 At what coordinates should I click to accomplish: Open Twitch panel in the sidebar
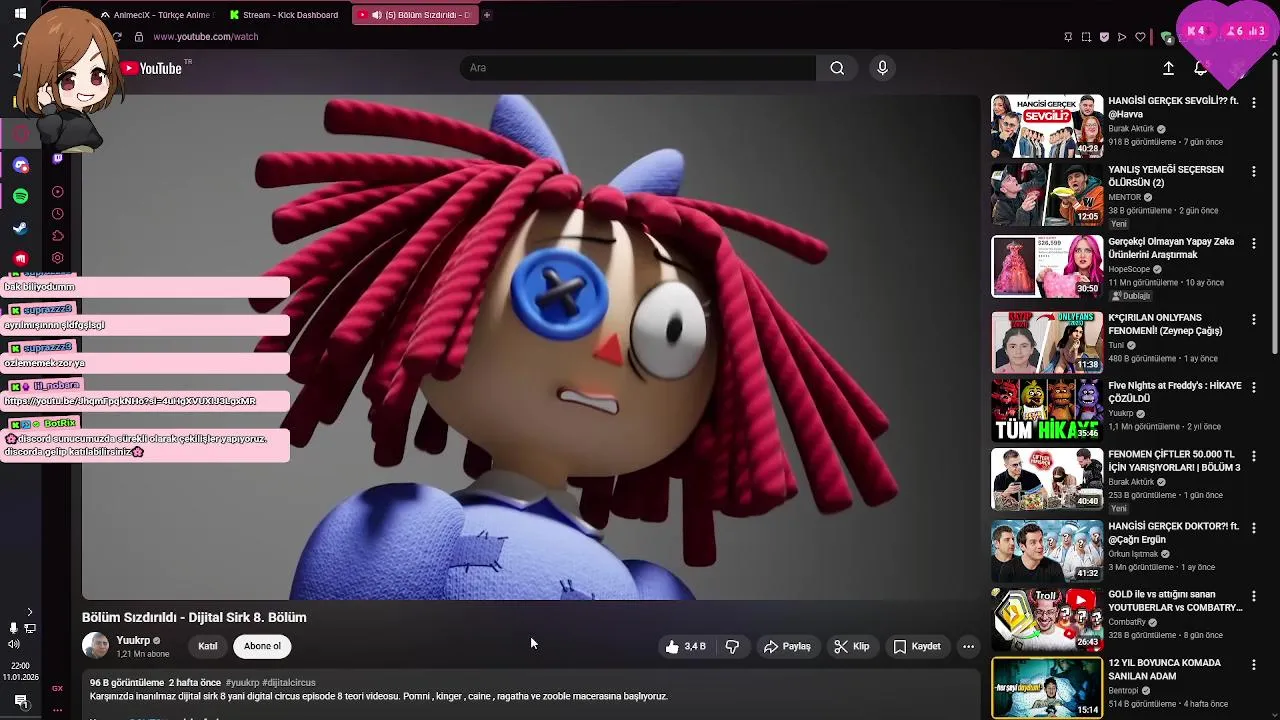click(x=58, y=158)
